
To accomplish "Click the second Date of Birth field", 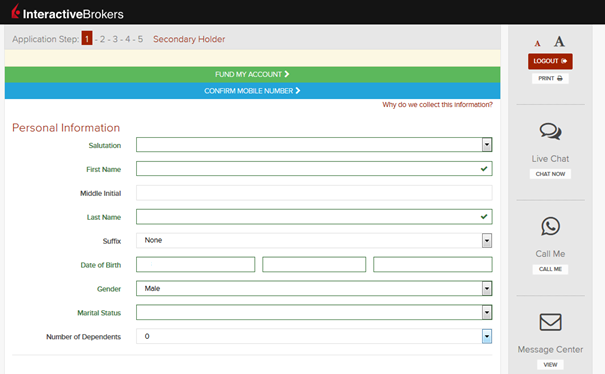I will coord(314,264).
